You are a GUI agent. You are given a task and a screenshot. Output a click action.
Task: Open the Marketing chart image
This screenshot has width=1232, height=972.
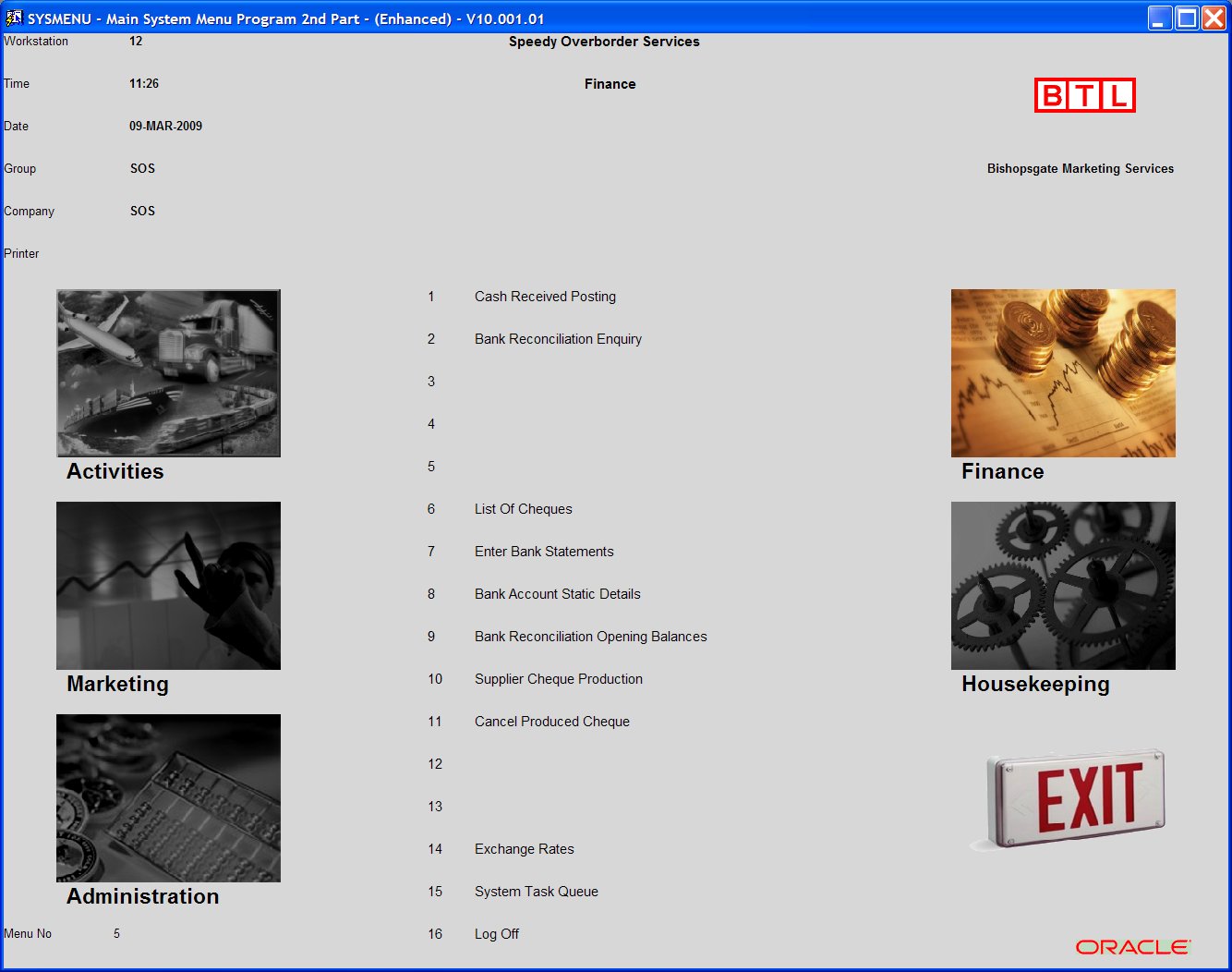pos(168,586)
